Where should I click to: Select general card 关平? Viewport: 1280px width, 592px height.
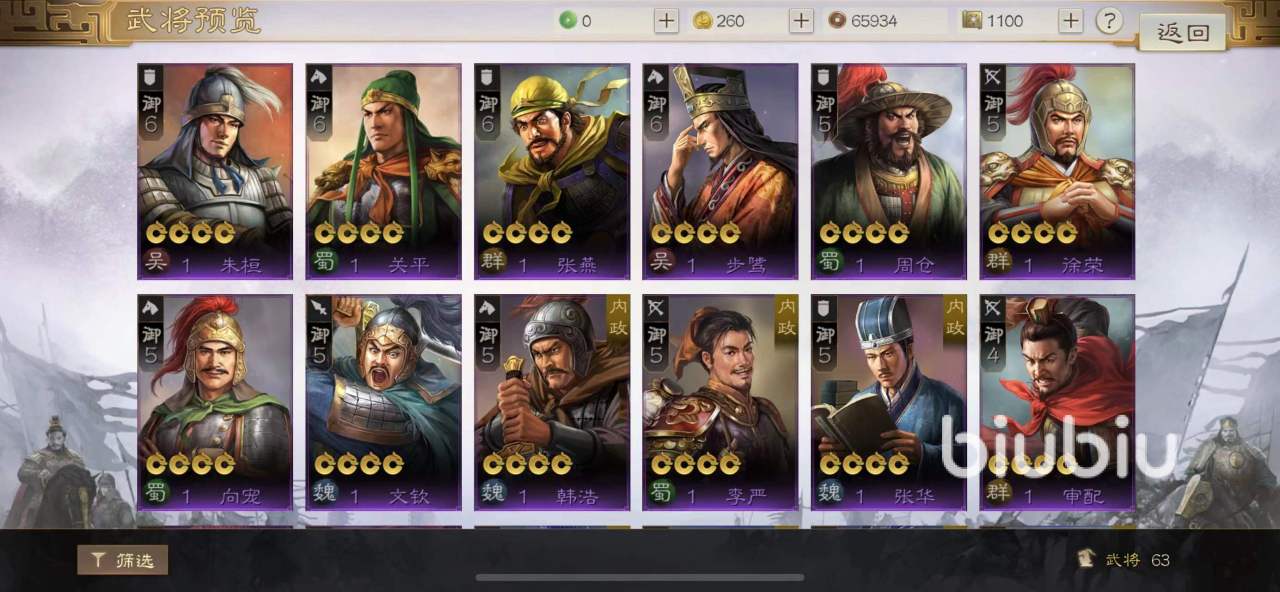(x=384, y=172)
